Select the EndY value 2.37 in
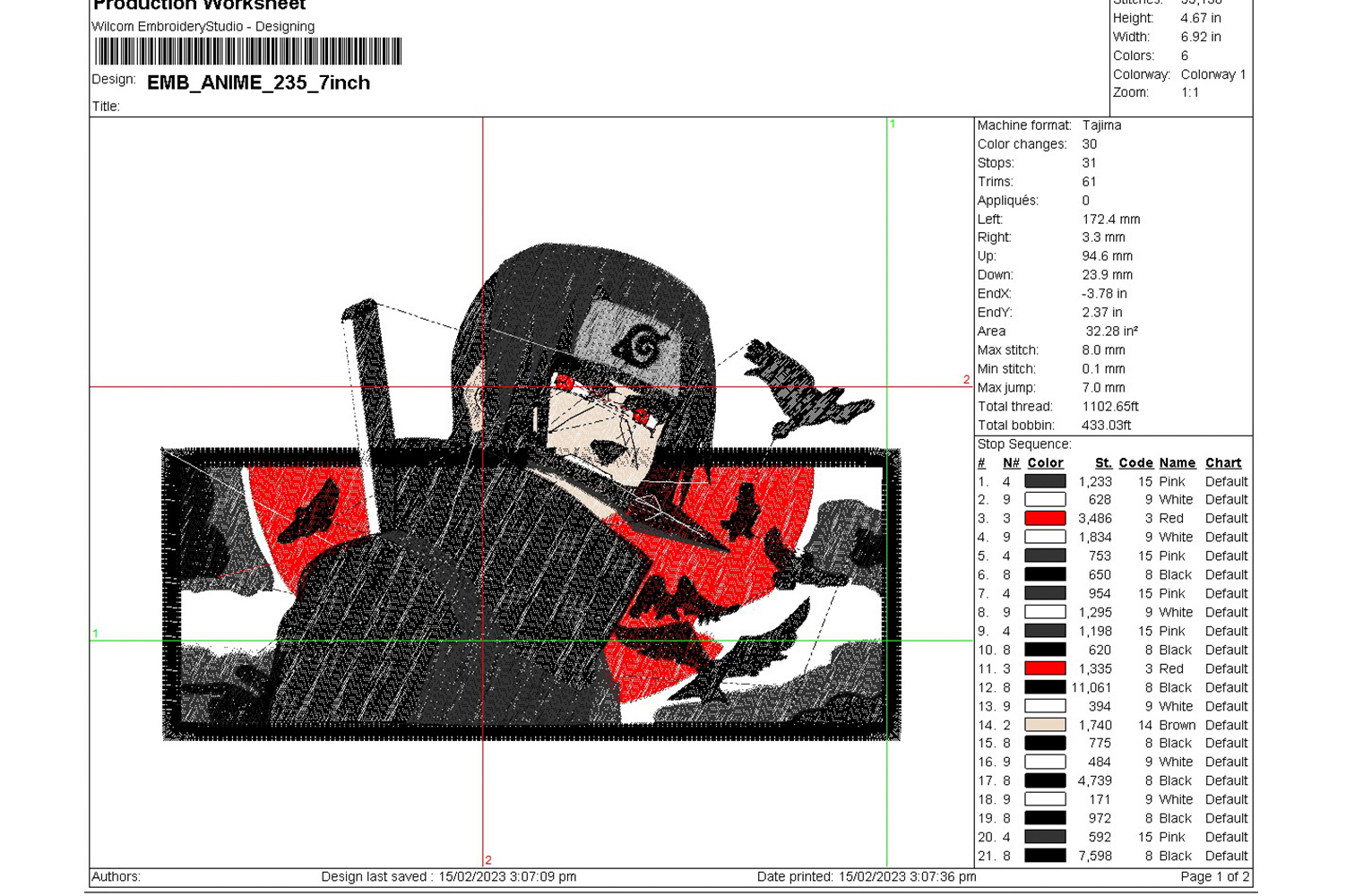Image resolution: width=1346 pixels, height=896 pixels. pos(1101,313)
